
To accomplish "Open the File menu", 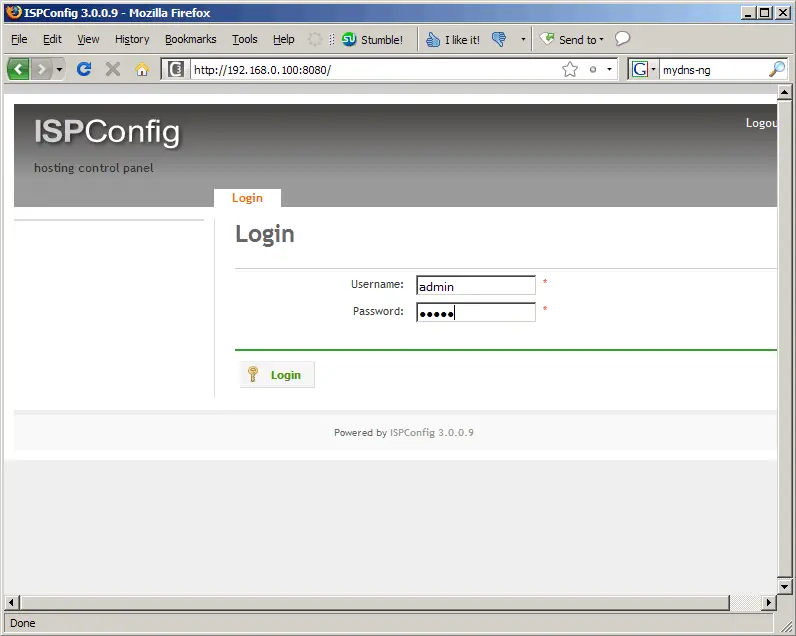I will point(19,39).
